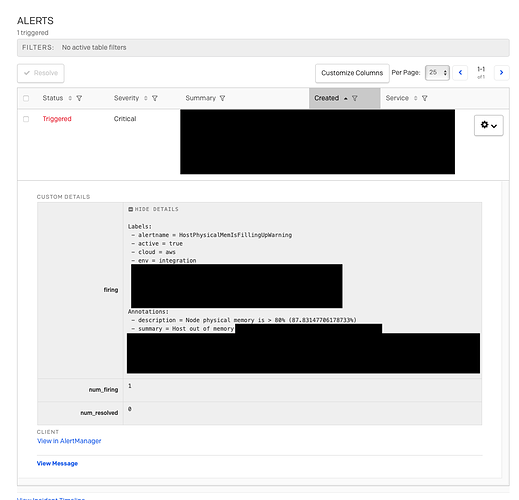The image size is (519, 500).
Task: Go to next page arrow
Action: point(501,73)
